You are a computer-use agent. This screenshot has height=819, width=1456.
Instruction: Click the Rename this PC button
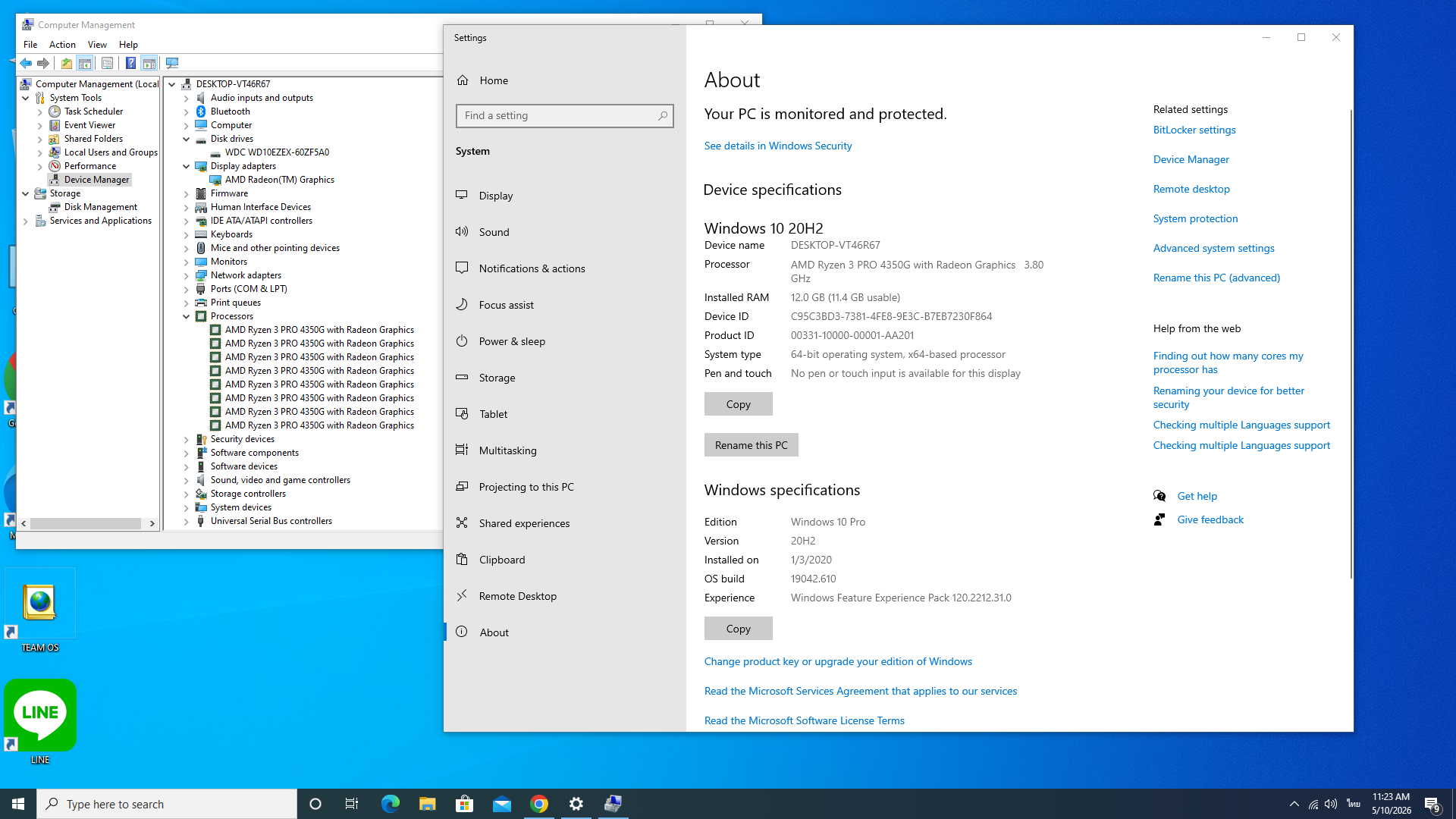click(x=751, y=445)
